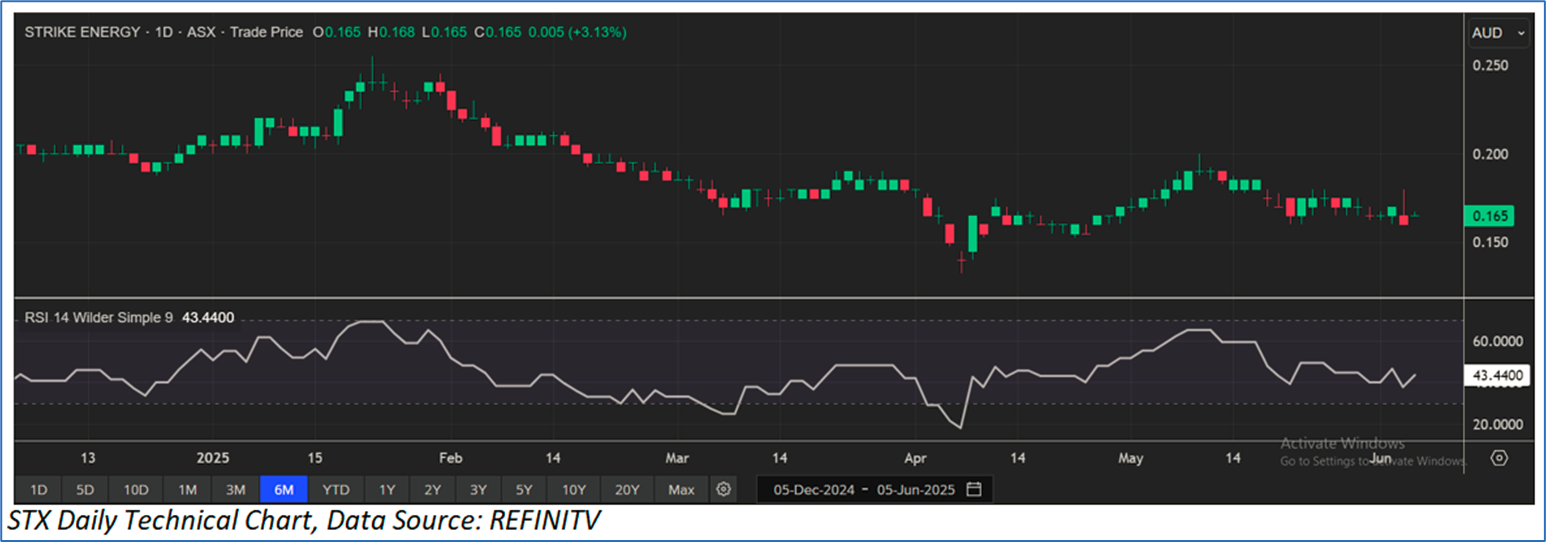Select the 2Y time range

click(x=432, y=490)
